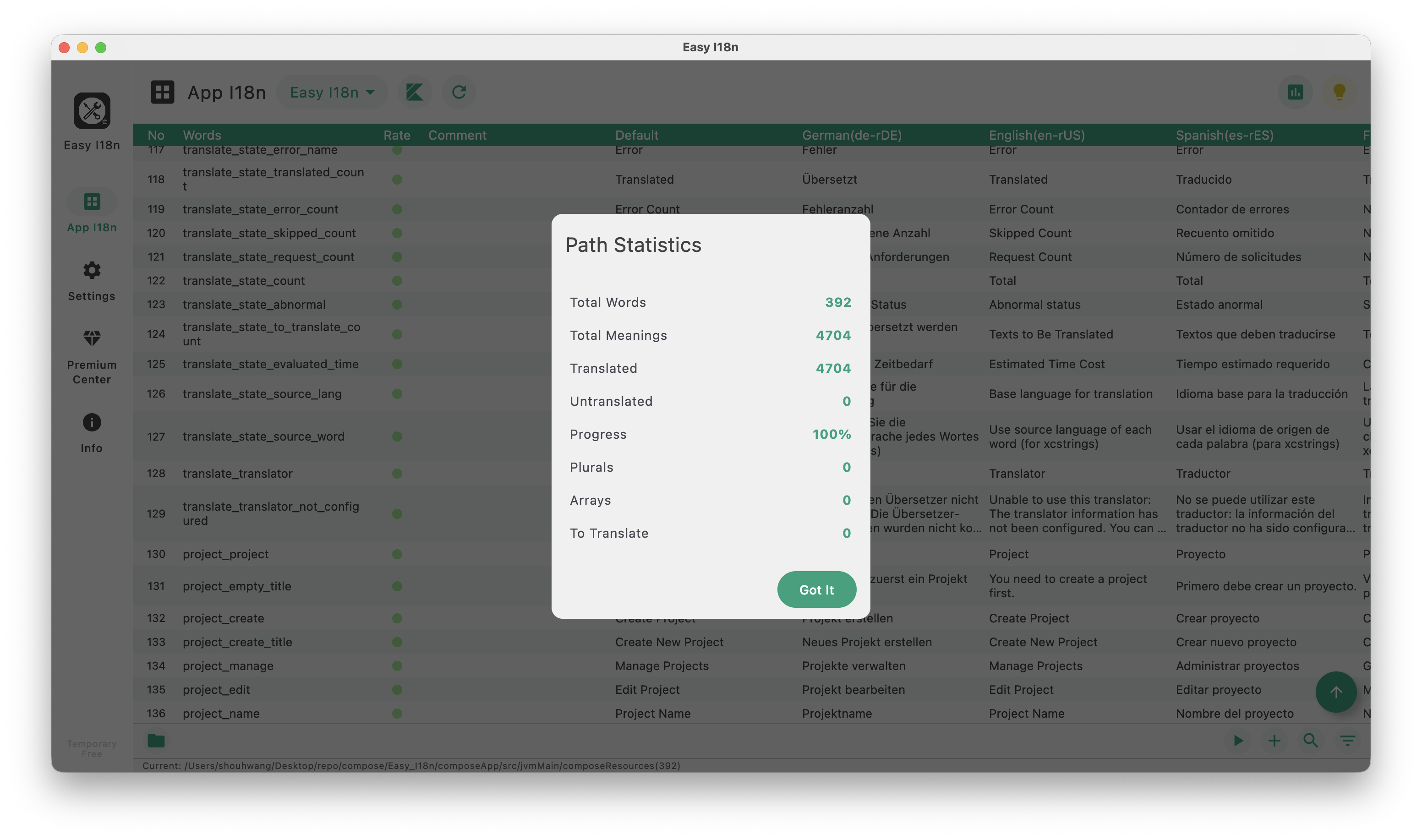Click the lightbulb tips icon
The height and width of the screenshot is (840, 1422).
[1339, 92]
